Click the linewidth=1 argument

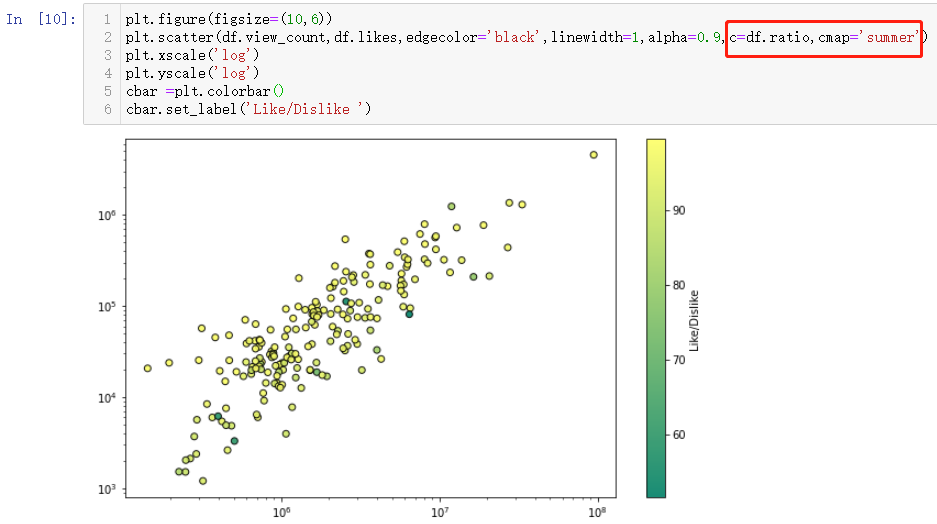595,37
